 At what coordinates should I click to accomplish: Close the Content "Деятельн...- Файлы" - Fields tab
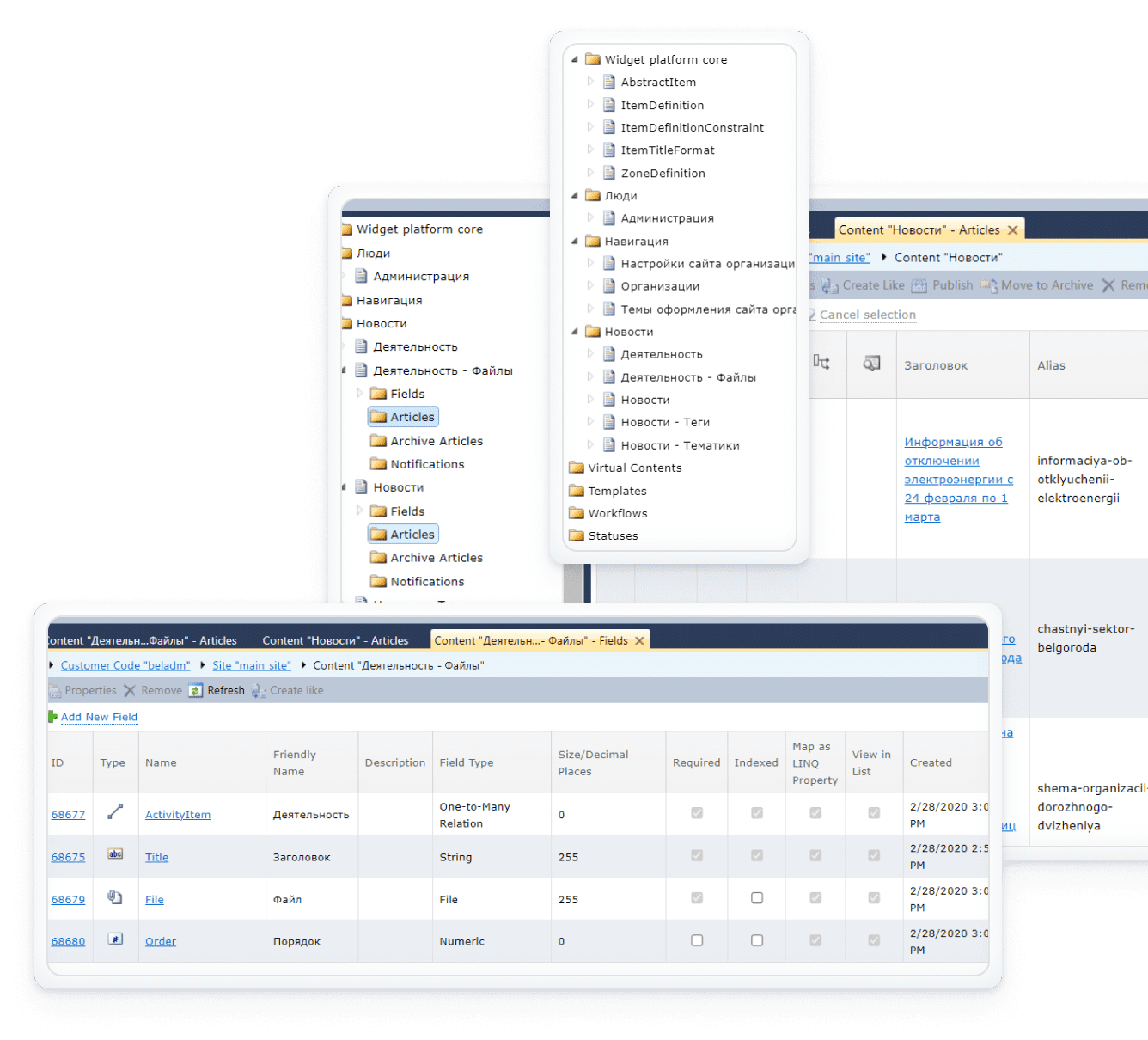pos(639,641)
